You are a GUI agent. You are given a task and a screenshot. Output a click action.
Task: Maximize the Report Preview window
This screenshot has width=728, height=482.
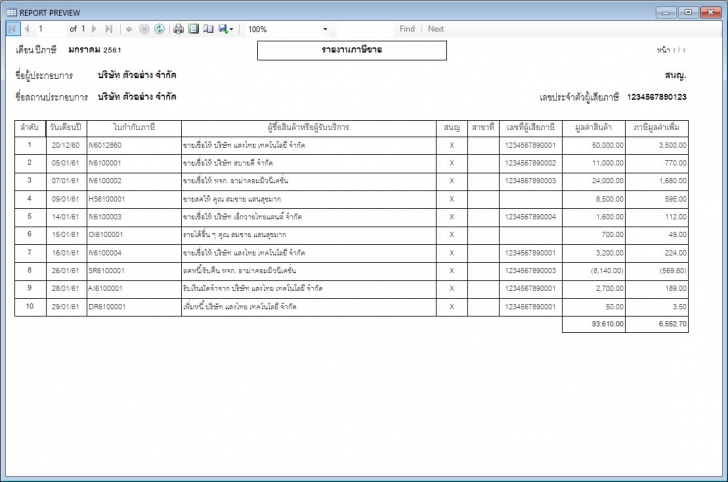(x=688, y=12)
